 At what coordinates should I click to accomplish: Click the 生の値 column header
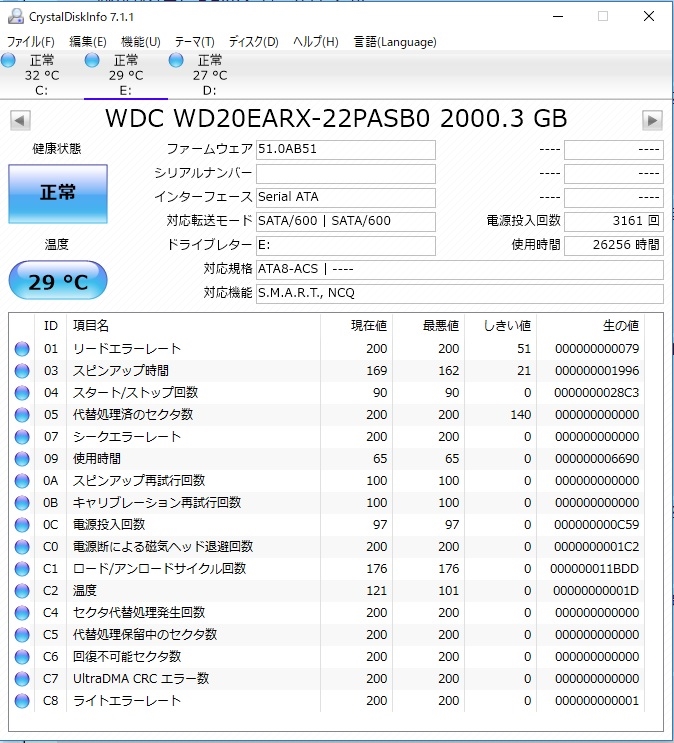point(621,326)
